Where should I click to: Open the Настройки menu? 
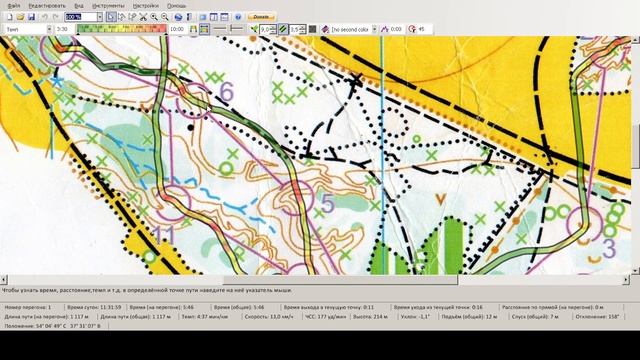146,6
